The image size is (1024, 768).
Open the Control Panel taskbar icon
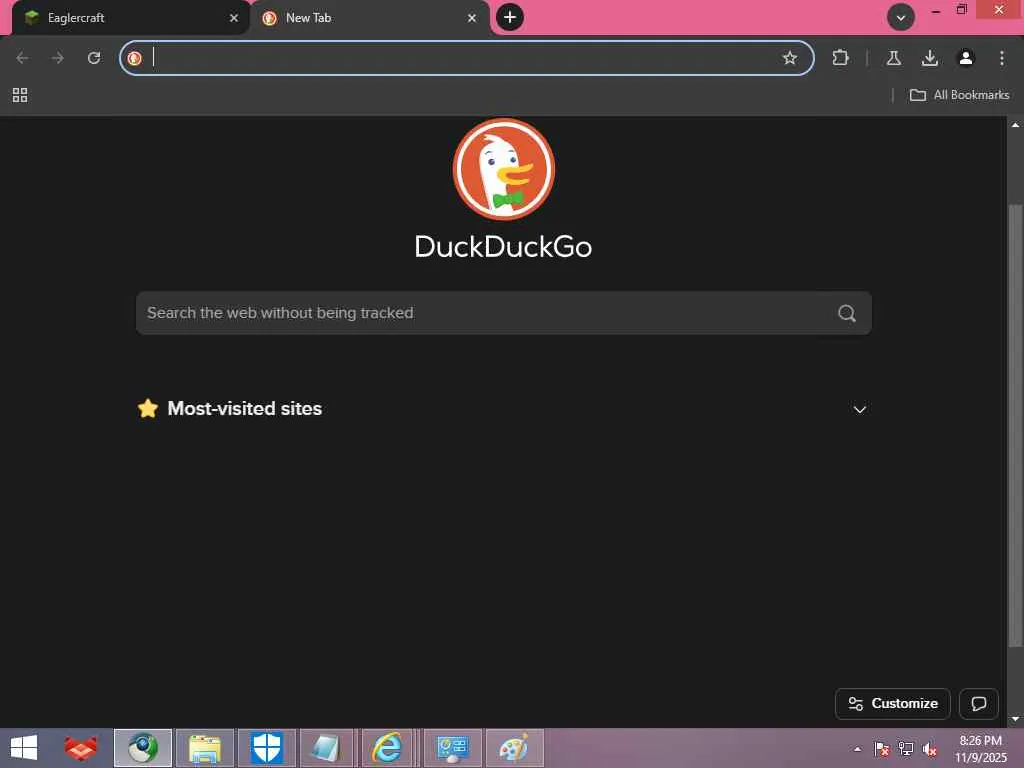[x=453, y=748]
